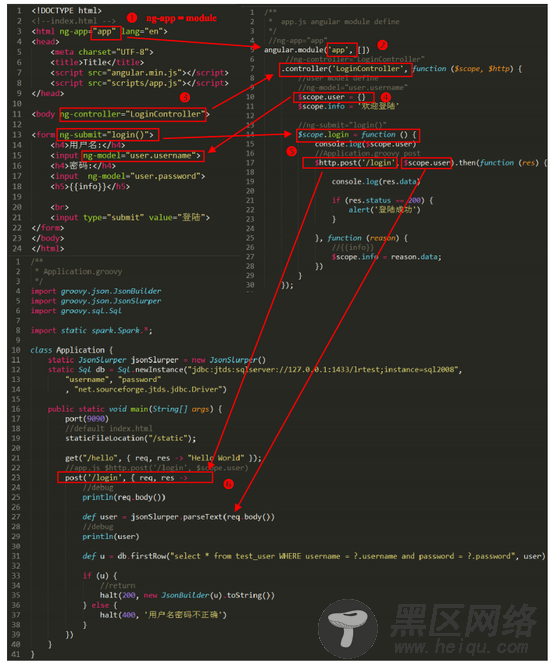This screenshot has width=550, height=664.
Task: Click the import static spark.Spark.*; line
Action: pyautogui.click(x=91, y=330)
